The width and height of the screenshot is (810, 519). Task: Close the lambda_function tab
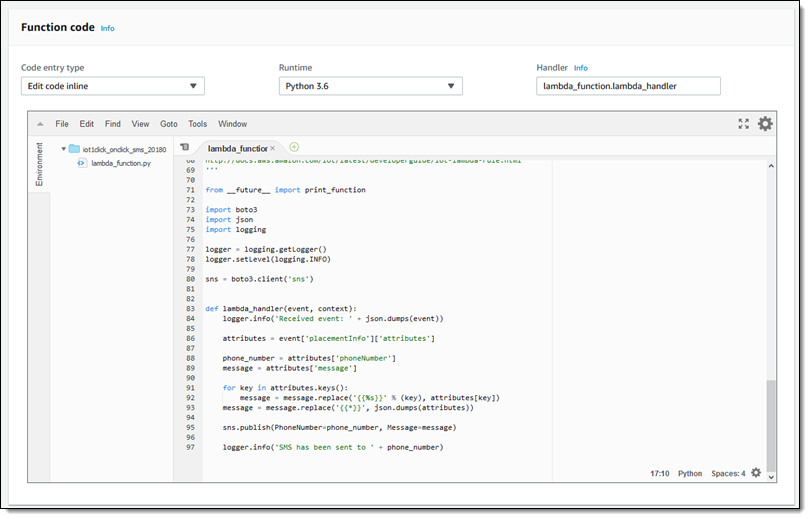[273, 148]
